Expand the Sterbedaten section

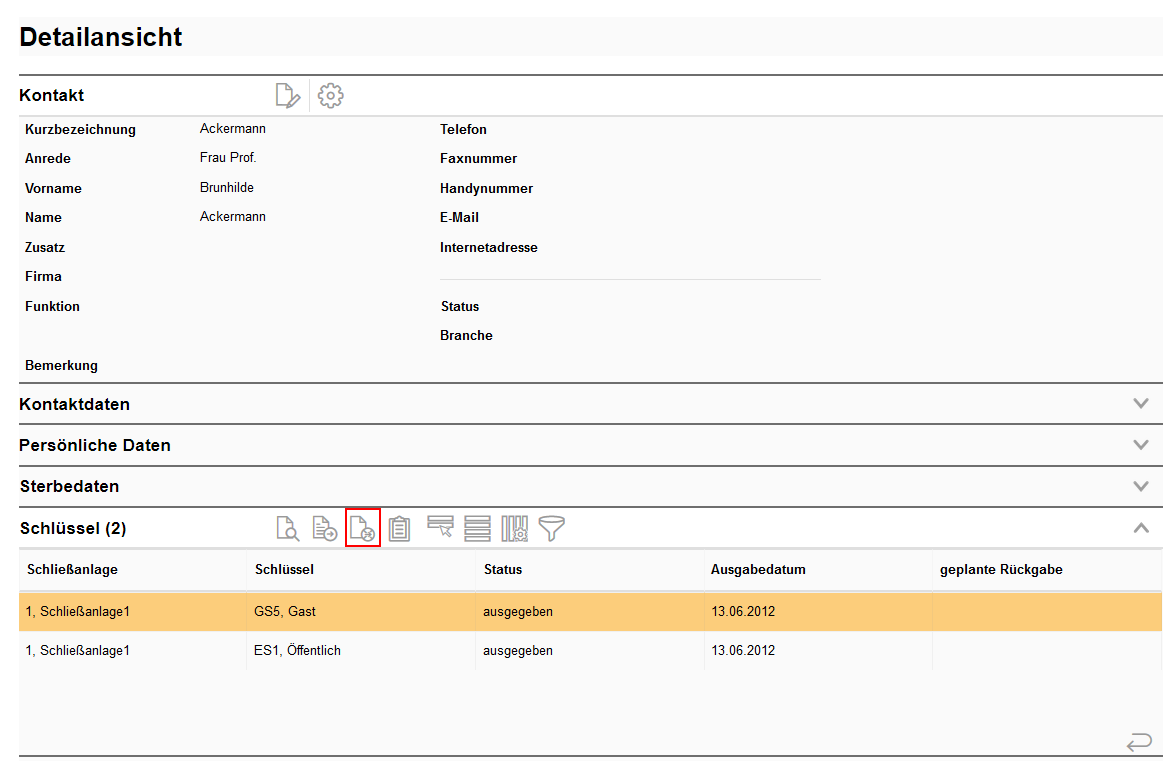click(1141, 487)
